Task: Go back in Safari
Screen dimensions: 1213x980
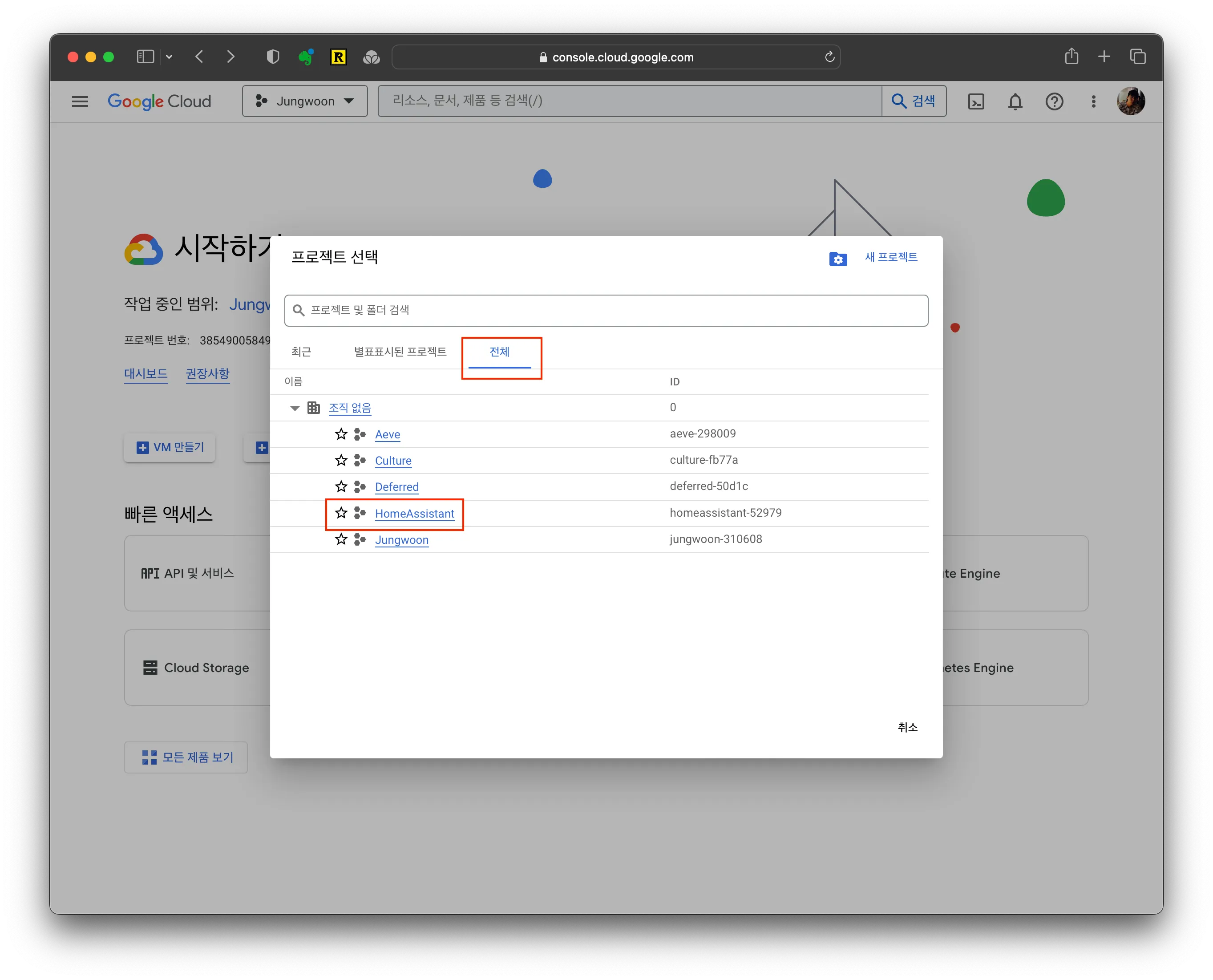Action: point(199,57)
